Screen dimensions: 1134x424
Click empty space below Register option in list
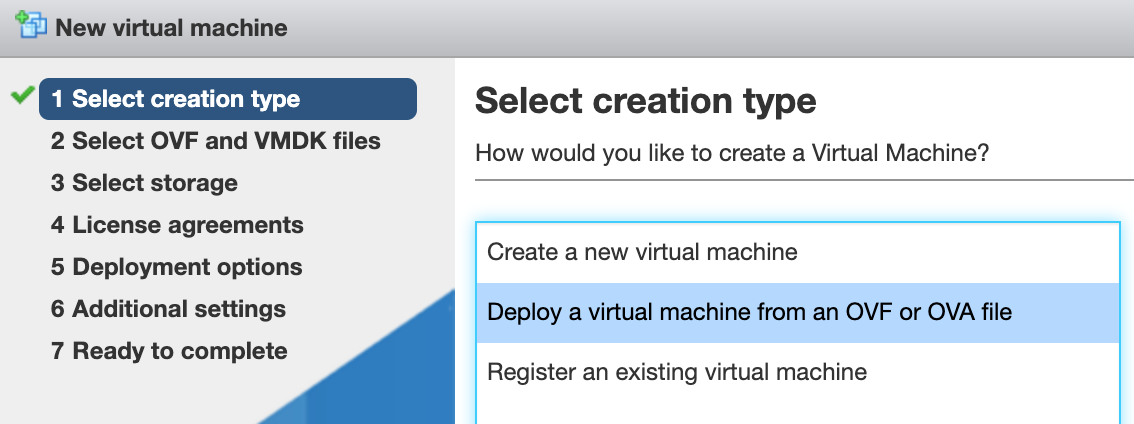click(x=798, y=413)
